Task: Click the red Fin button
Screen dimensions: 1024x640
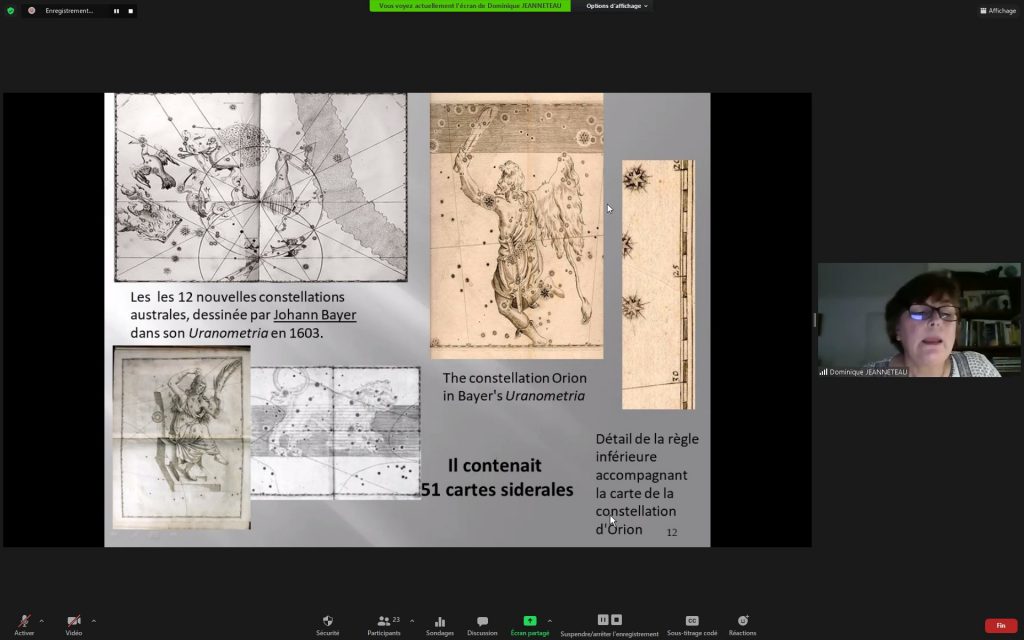Action: [x=1000, y=626]
